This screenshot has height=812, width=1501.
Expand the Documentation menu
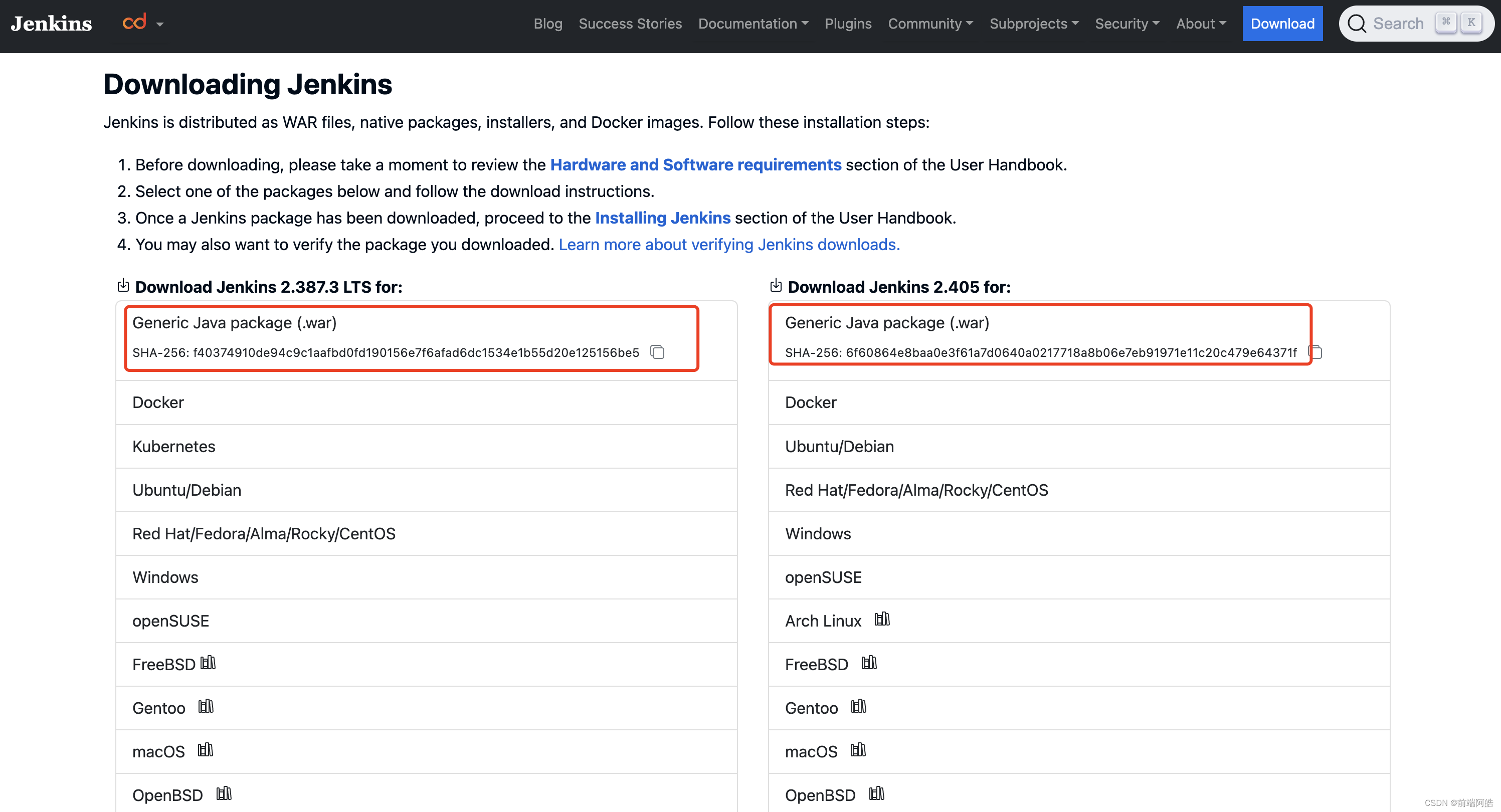tap(753, 24)
